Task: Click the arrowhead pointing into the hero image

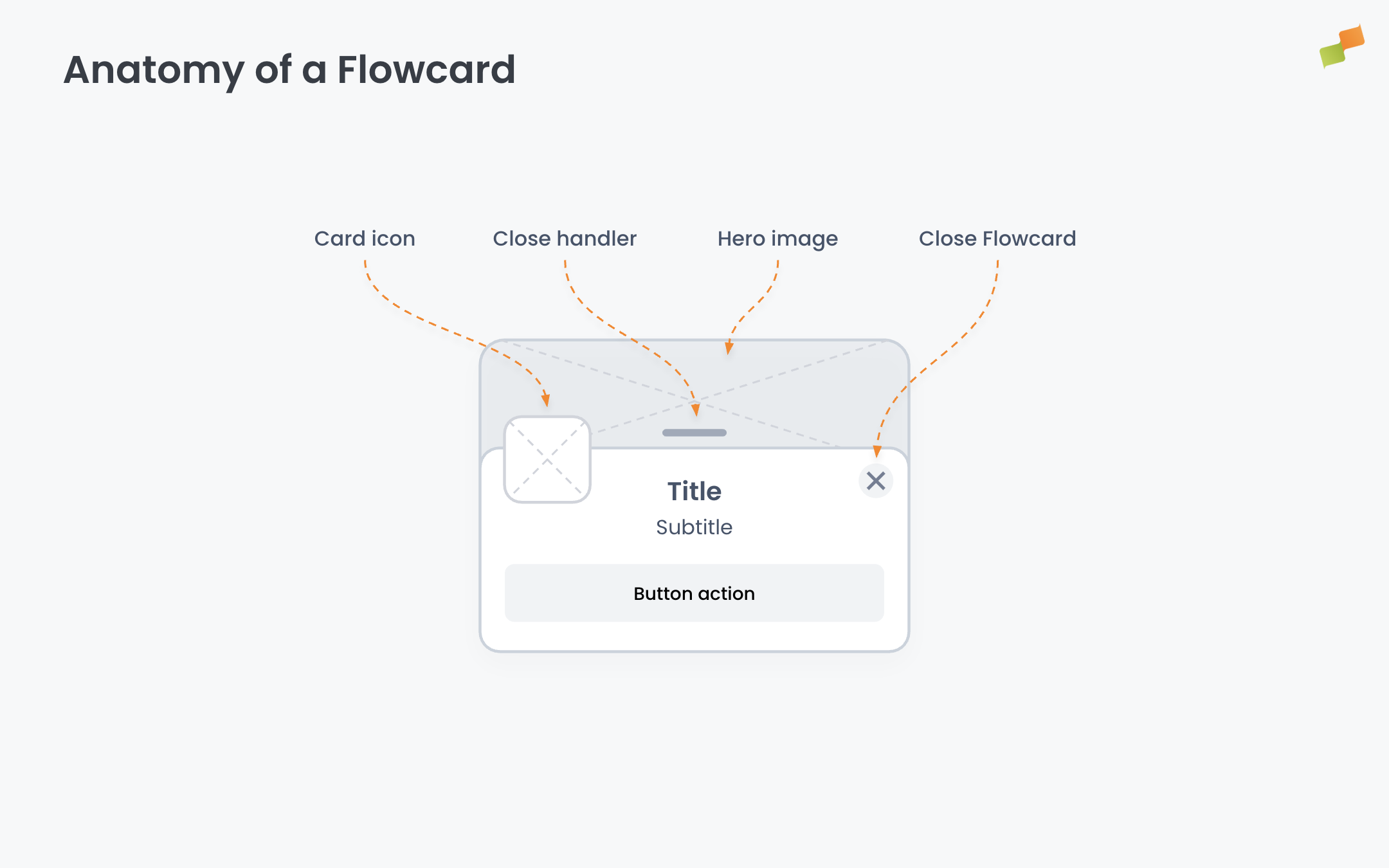Action: point(729,348)
